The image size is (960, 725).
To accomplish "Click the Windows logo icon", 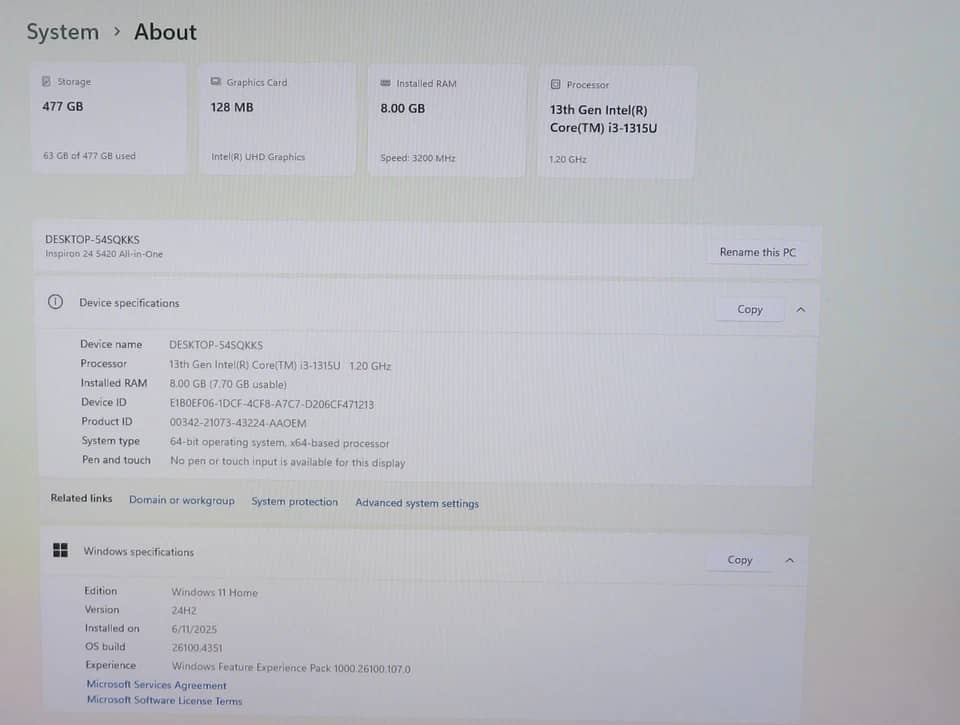I will pos(61,550).
